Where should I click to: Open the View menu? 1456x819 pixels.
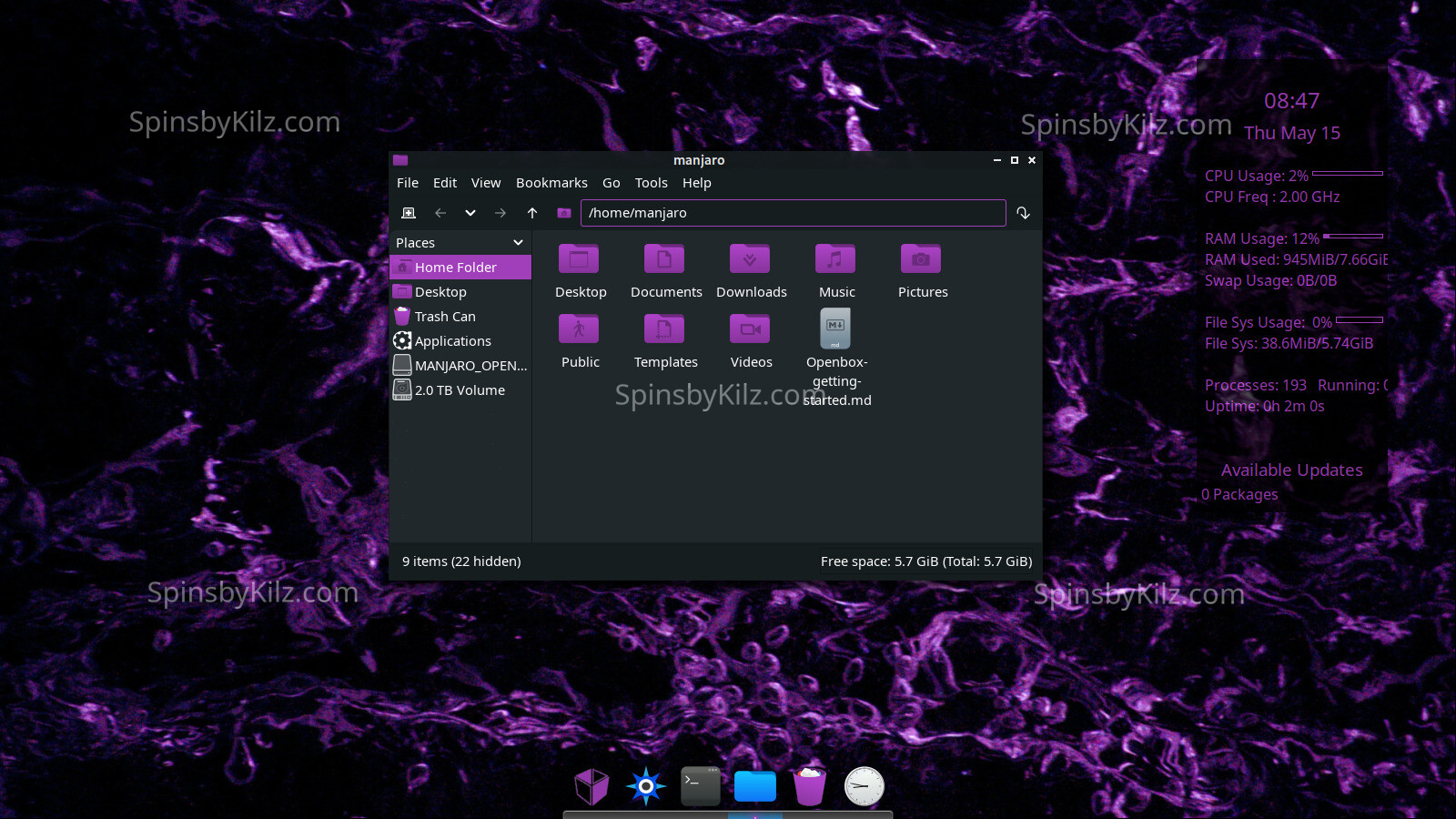(486, 183)
